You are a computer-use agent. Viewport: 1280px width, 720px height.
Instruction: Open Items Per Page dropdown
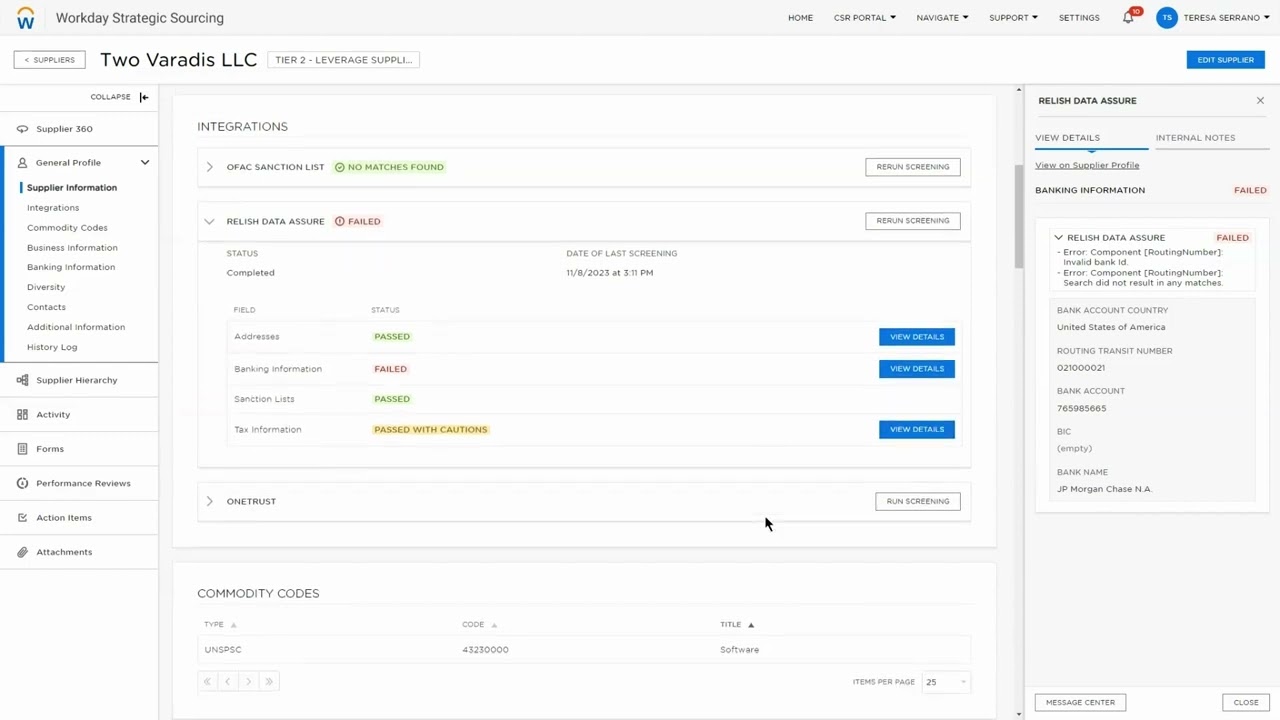945,682
